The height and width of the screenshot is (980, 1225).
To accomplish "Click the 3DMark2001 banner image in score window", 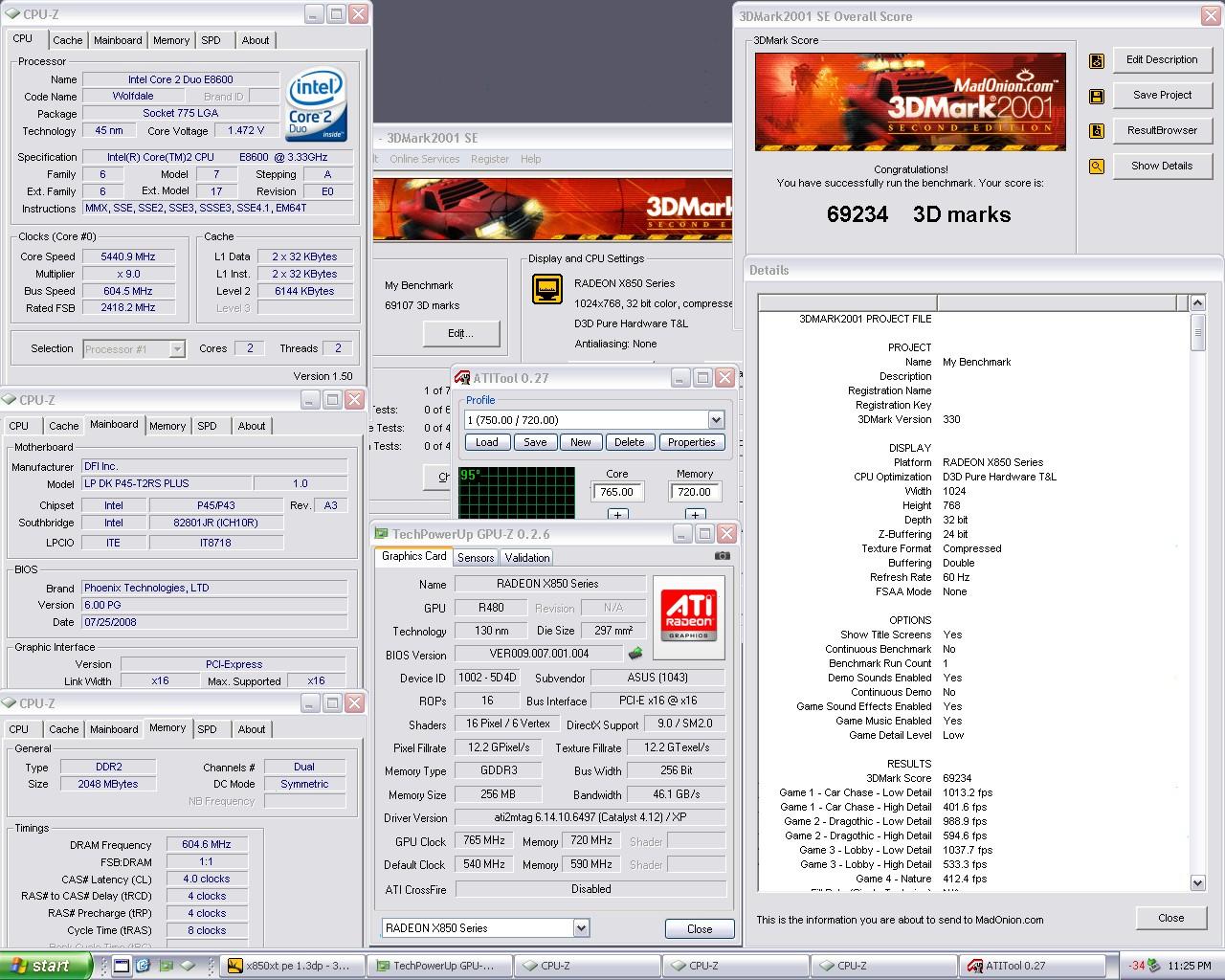I will (909, 101).
